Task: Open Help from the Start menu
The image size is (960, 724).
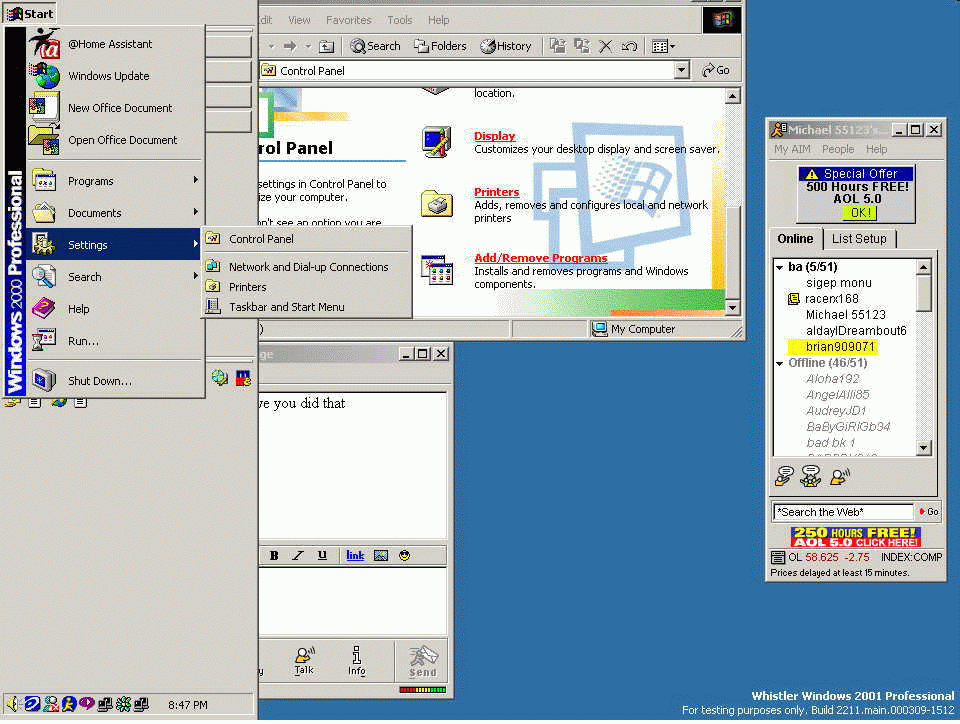Action: click(114, 308)
